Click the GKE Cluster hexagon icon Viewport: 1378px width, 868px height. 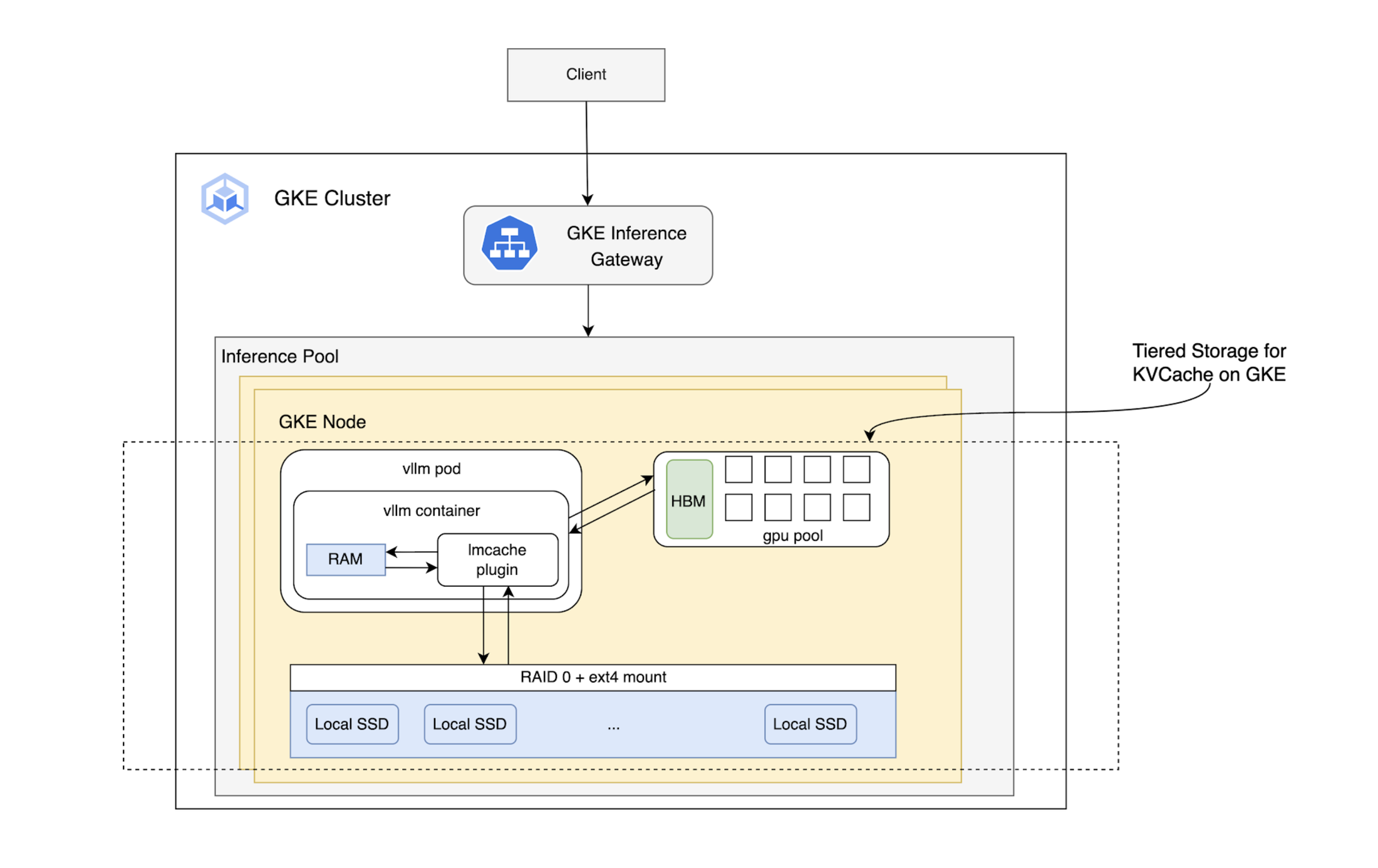coord(224,198)
